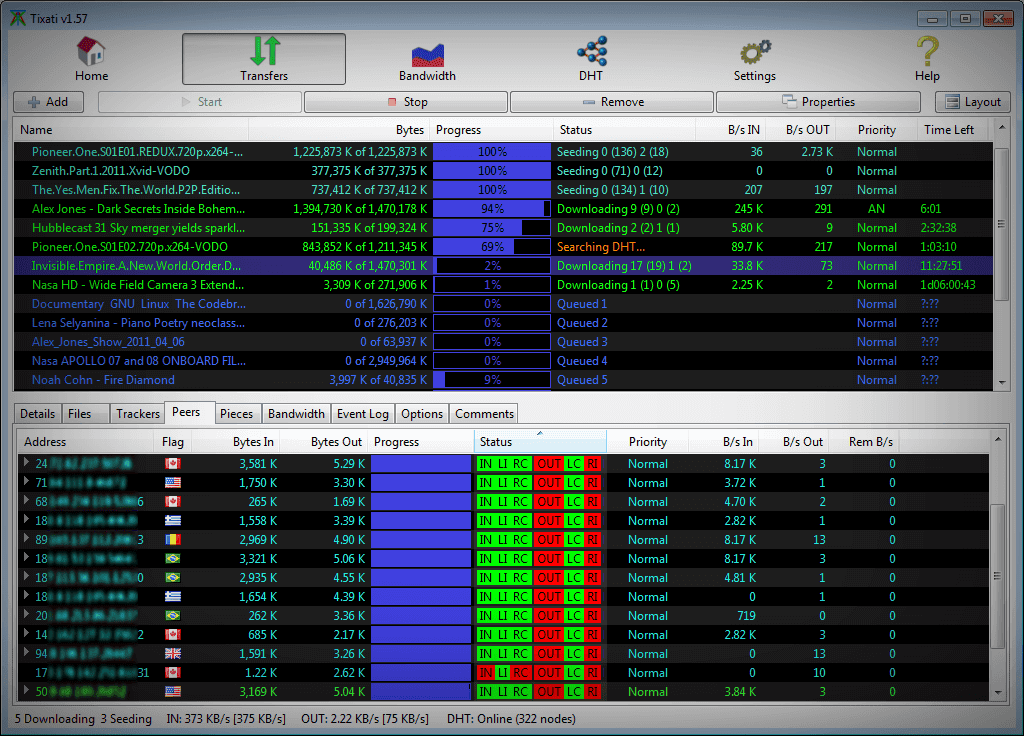Click the US flag on peer 50 row

tap(173, 691)
